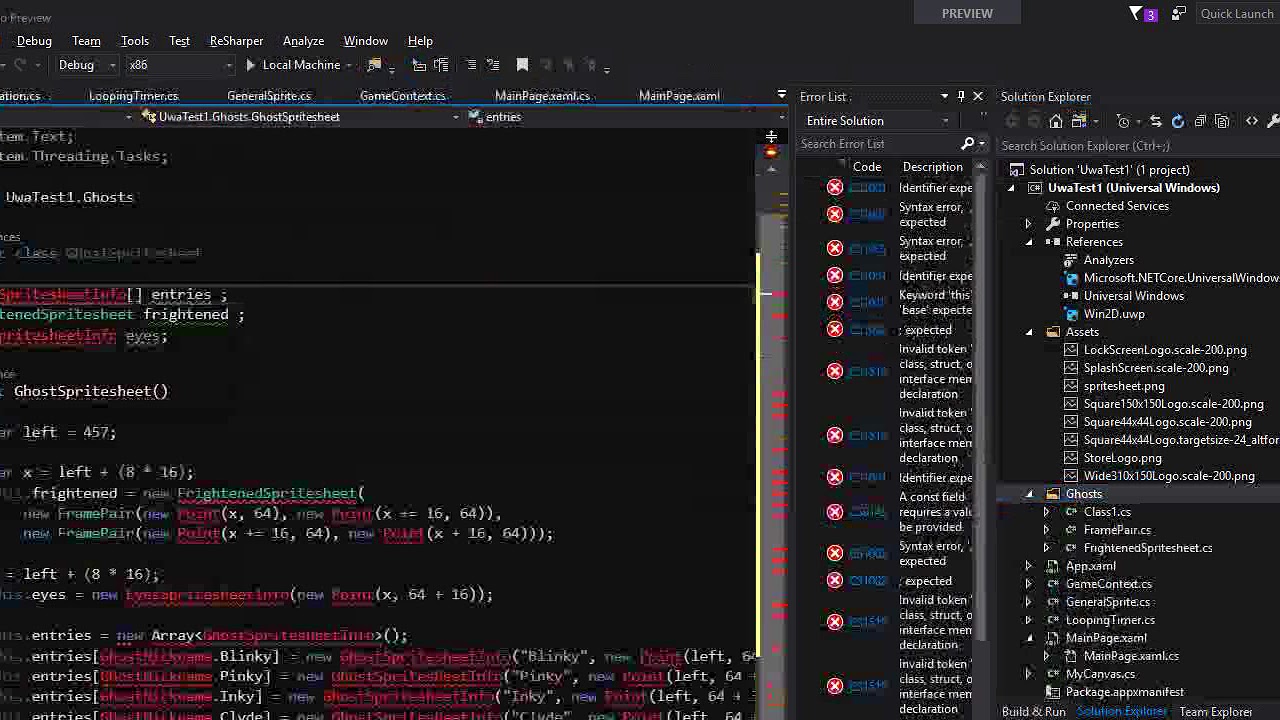Switch to Build & Run tab
The height and width of the screenshot is (720, 1280).
1034,712
